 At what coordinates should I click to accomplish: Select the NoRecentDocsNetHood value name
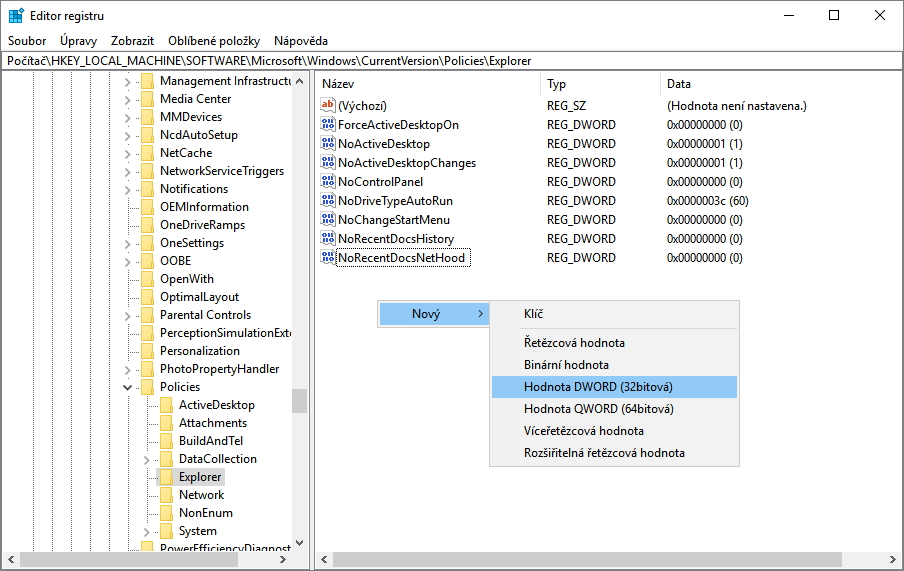[401, 258]
